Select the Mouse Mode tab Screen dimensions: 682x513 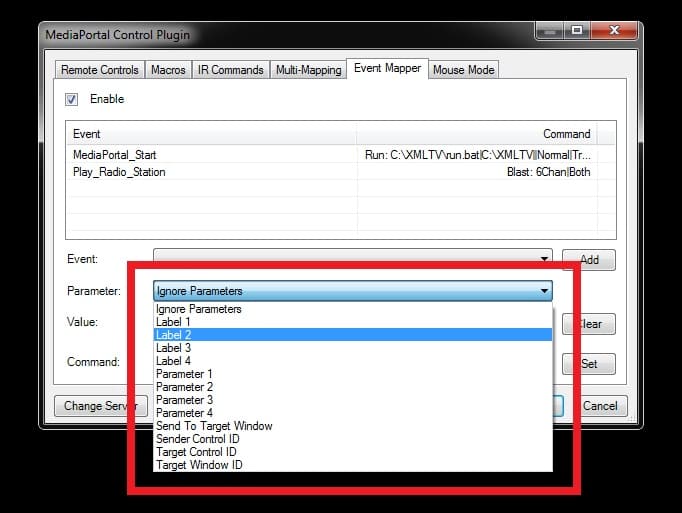(x=464, y=70)
